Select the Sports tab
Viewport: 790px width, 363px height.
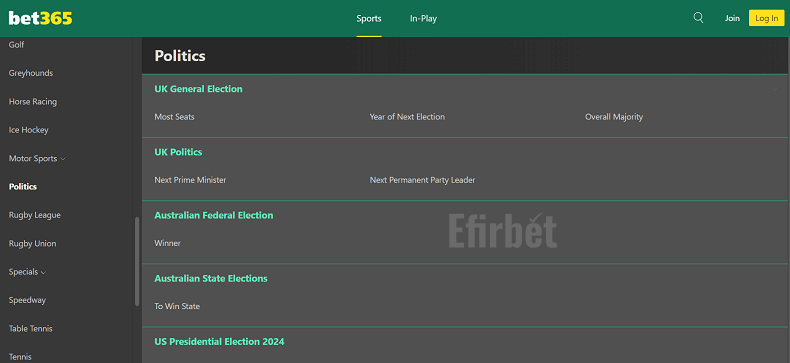pos(369,19)
